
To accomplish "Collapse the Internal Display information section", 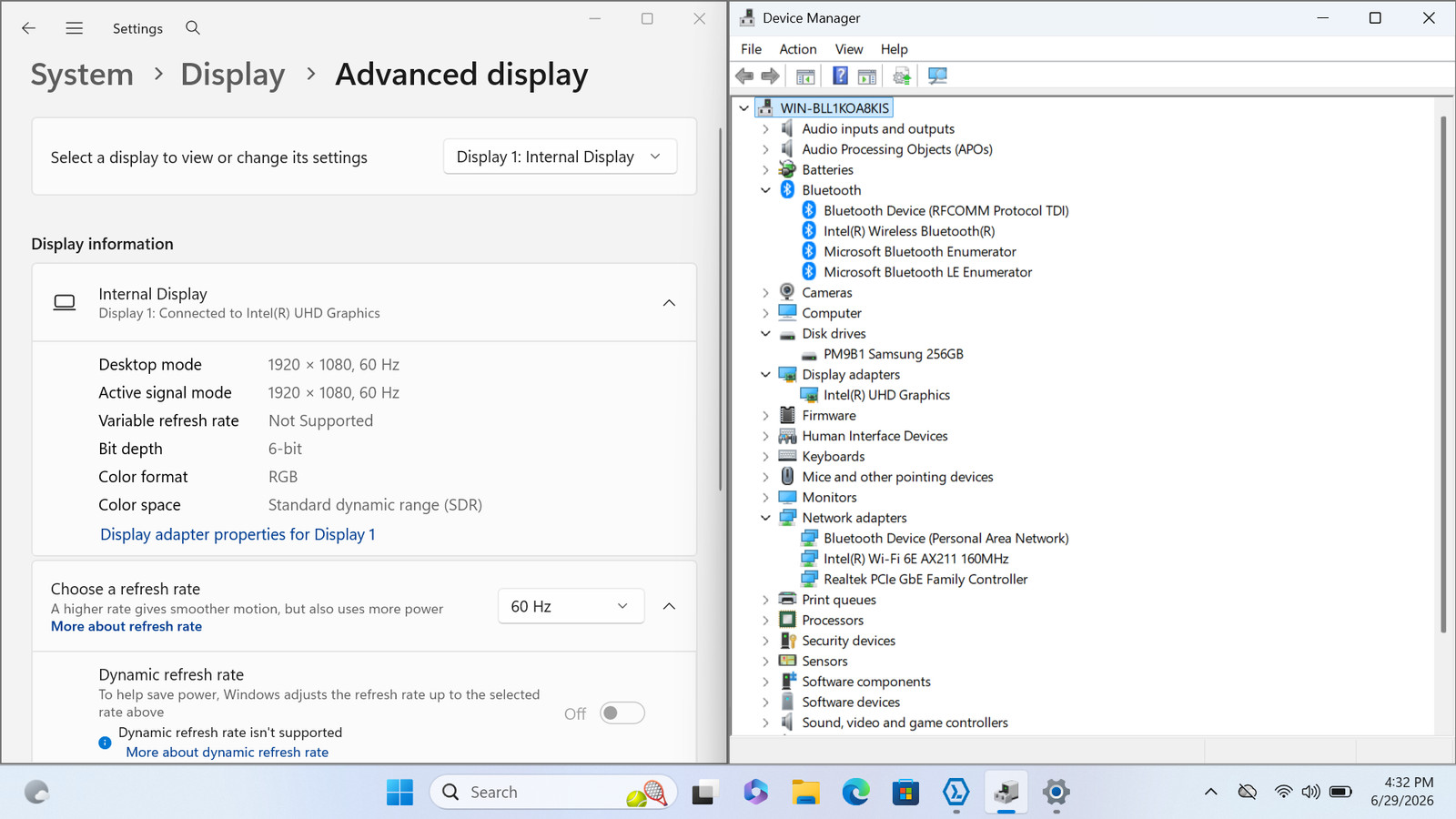I will (x=669, y=303).
